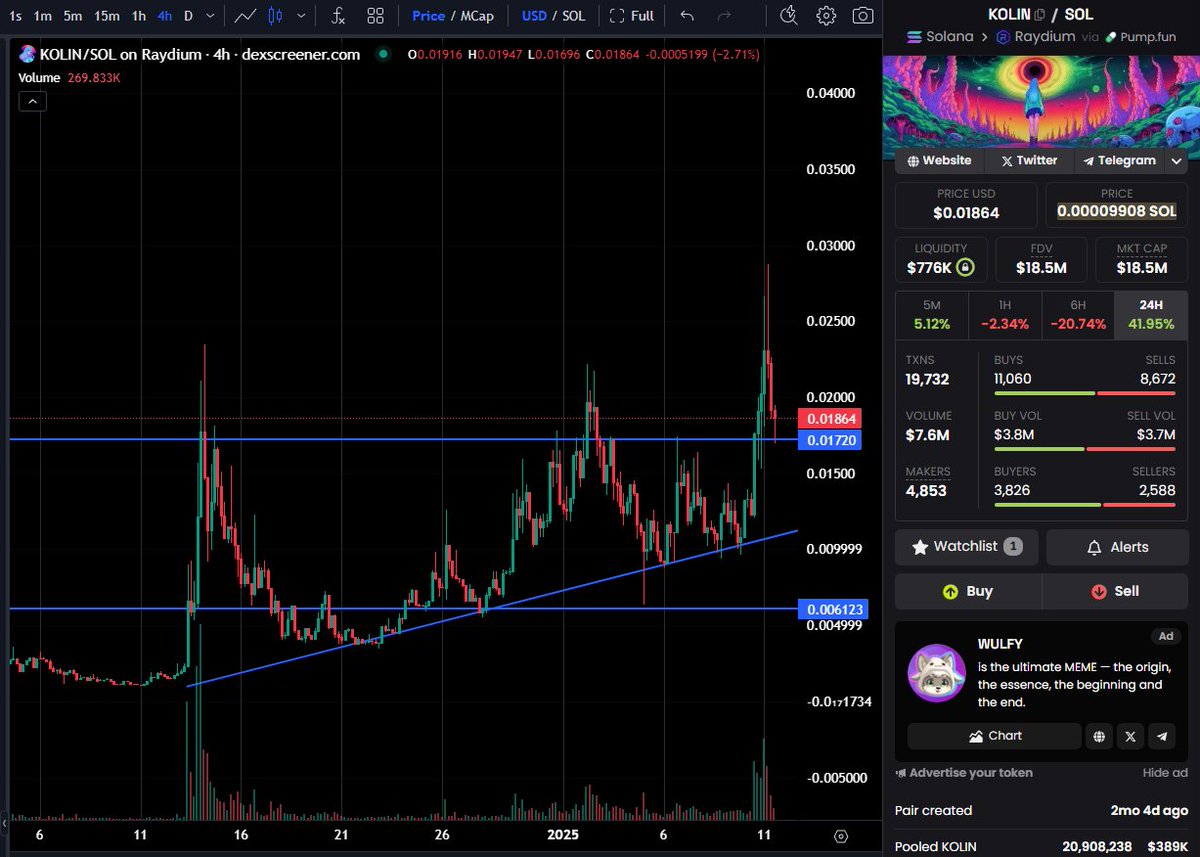Toggle Full screen chart mode

point(632,16)
